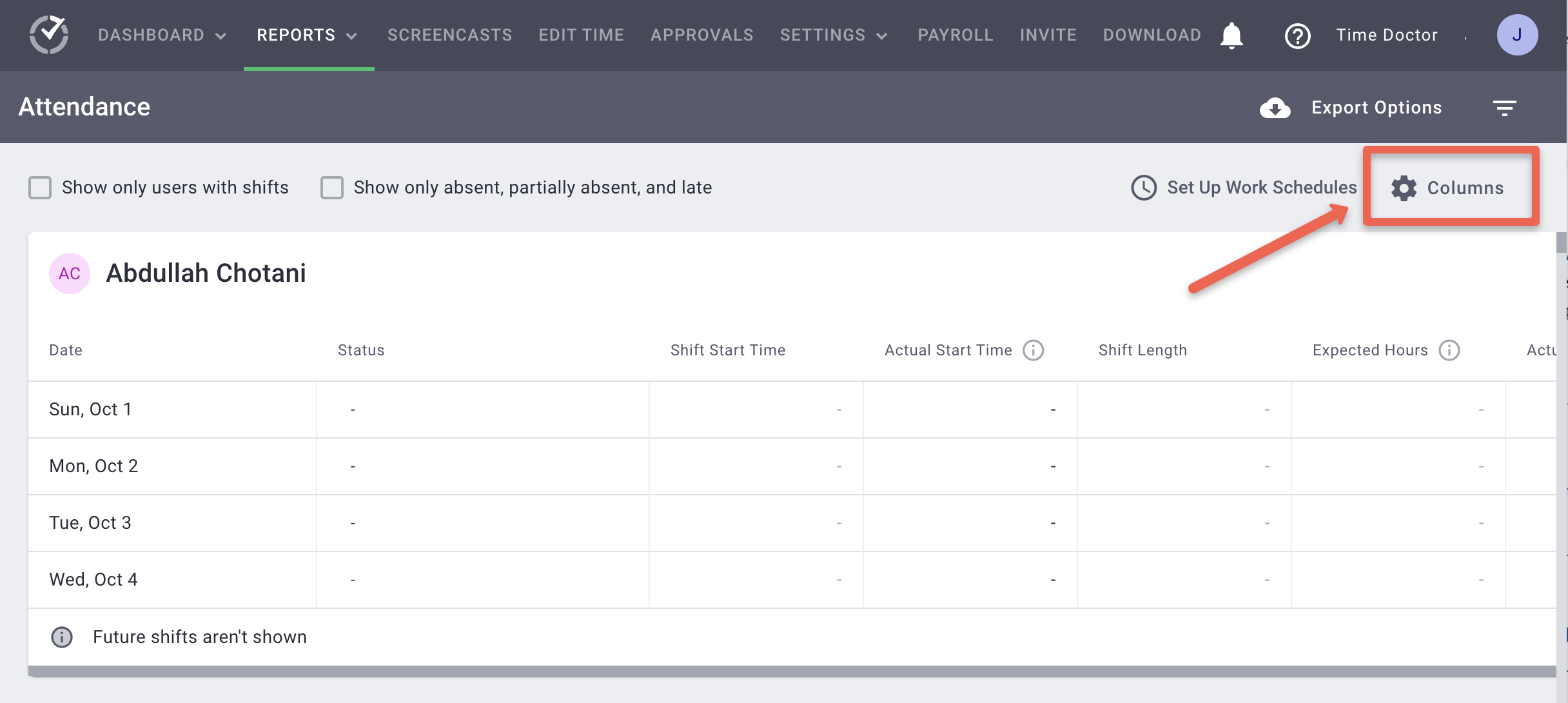Enable Show only users with shifts
Viewport: 1568px width, 703px height.
(40, 188)
